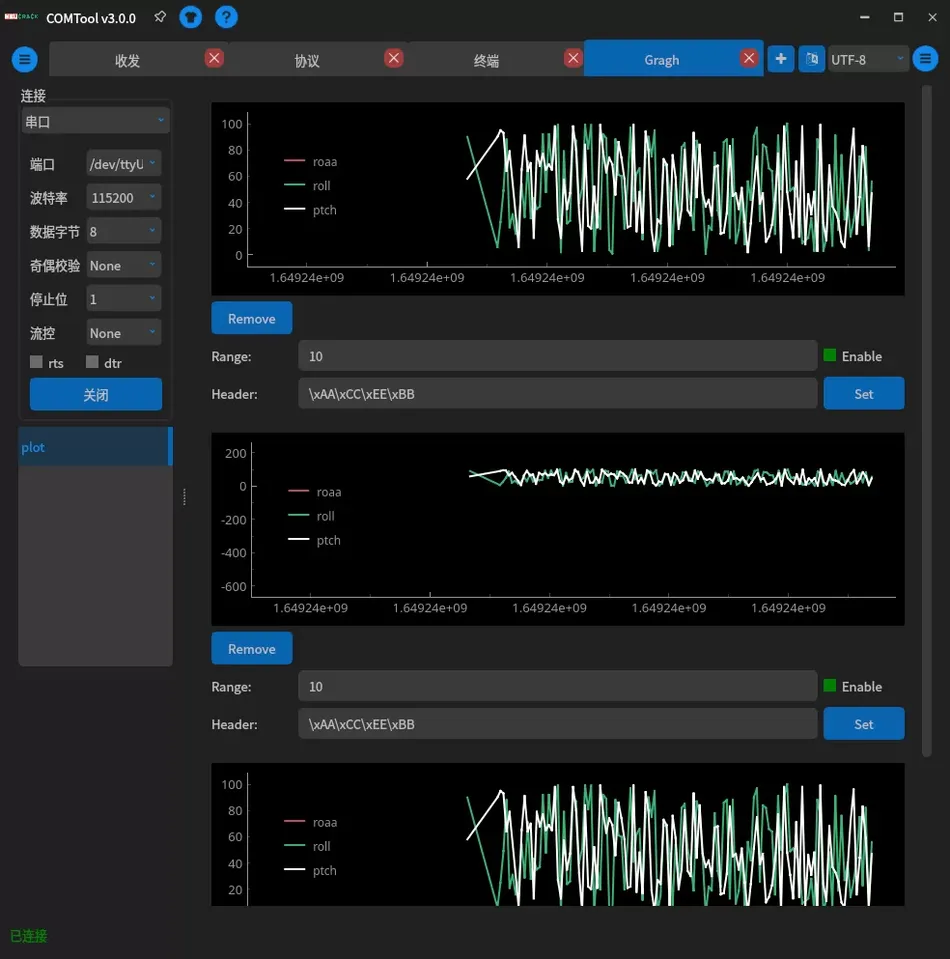Open the help question mark icon
This screenshot has height=959, width=950.
coord(227,17)
